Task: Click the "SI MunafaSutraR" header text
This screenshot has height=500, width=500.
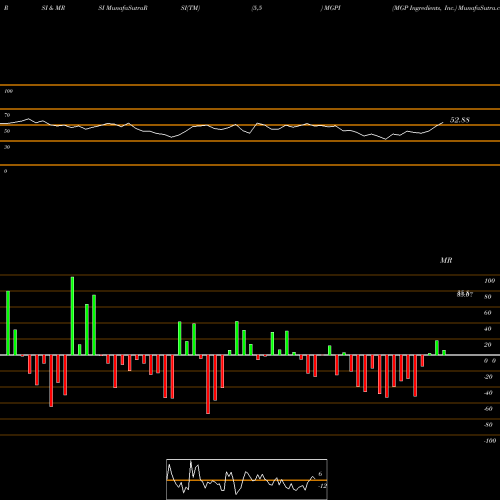Action: 123,8
